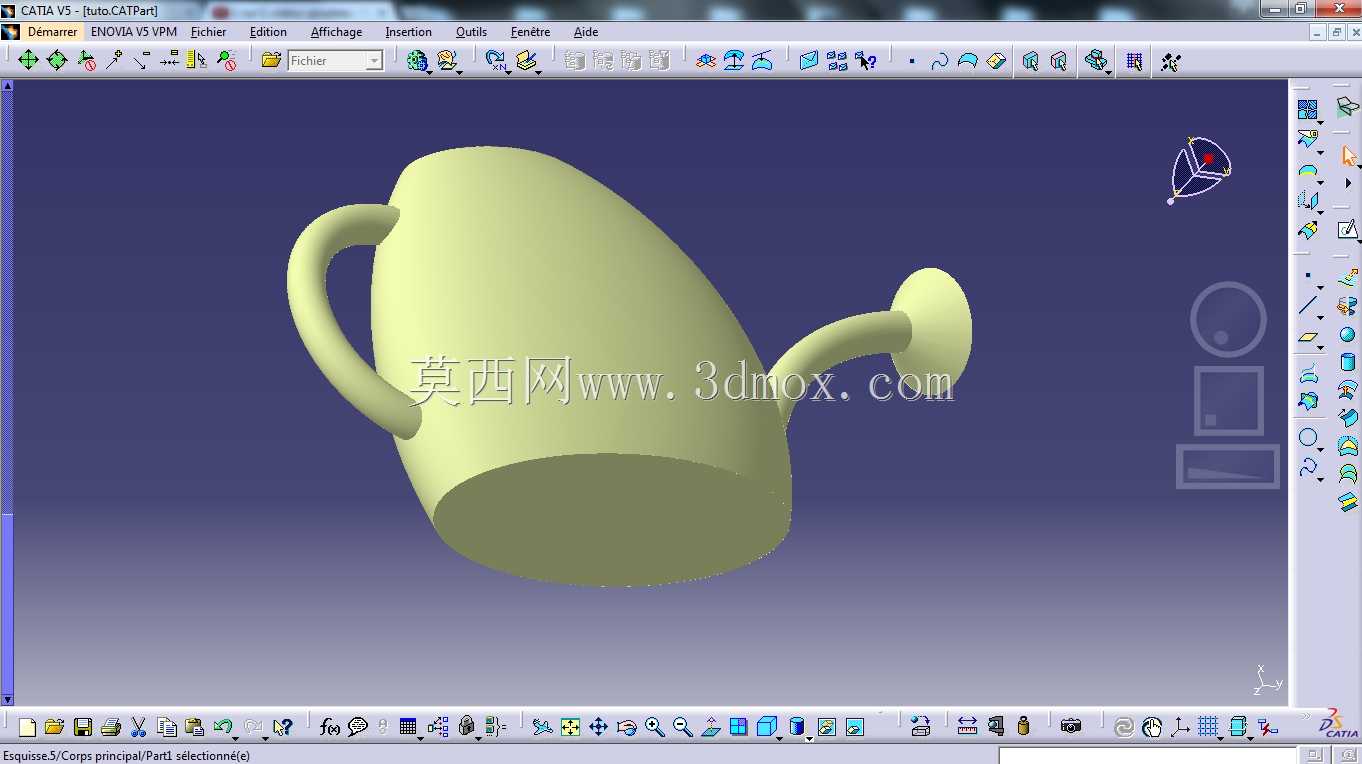Screen dimensions: 1362x764
Task: Click the left vertical scrollbar
Action: 7,393
